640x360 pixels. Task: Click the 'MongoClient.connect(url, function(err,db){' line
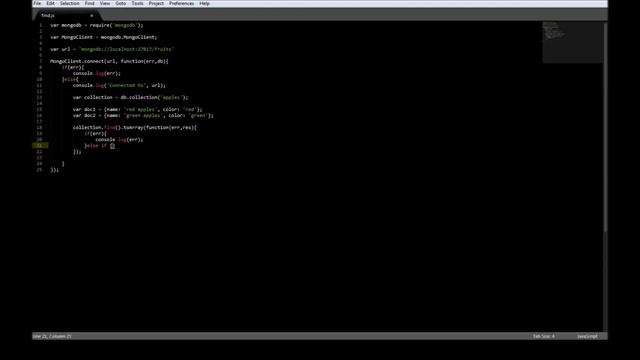[x=109, y=61]
